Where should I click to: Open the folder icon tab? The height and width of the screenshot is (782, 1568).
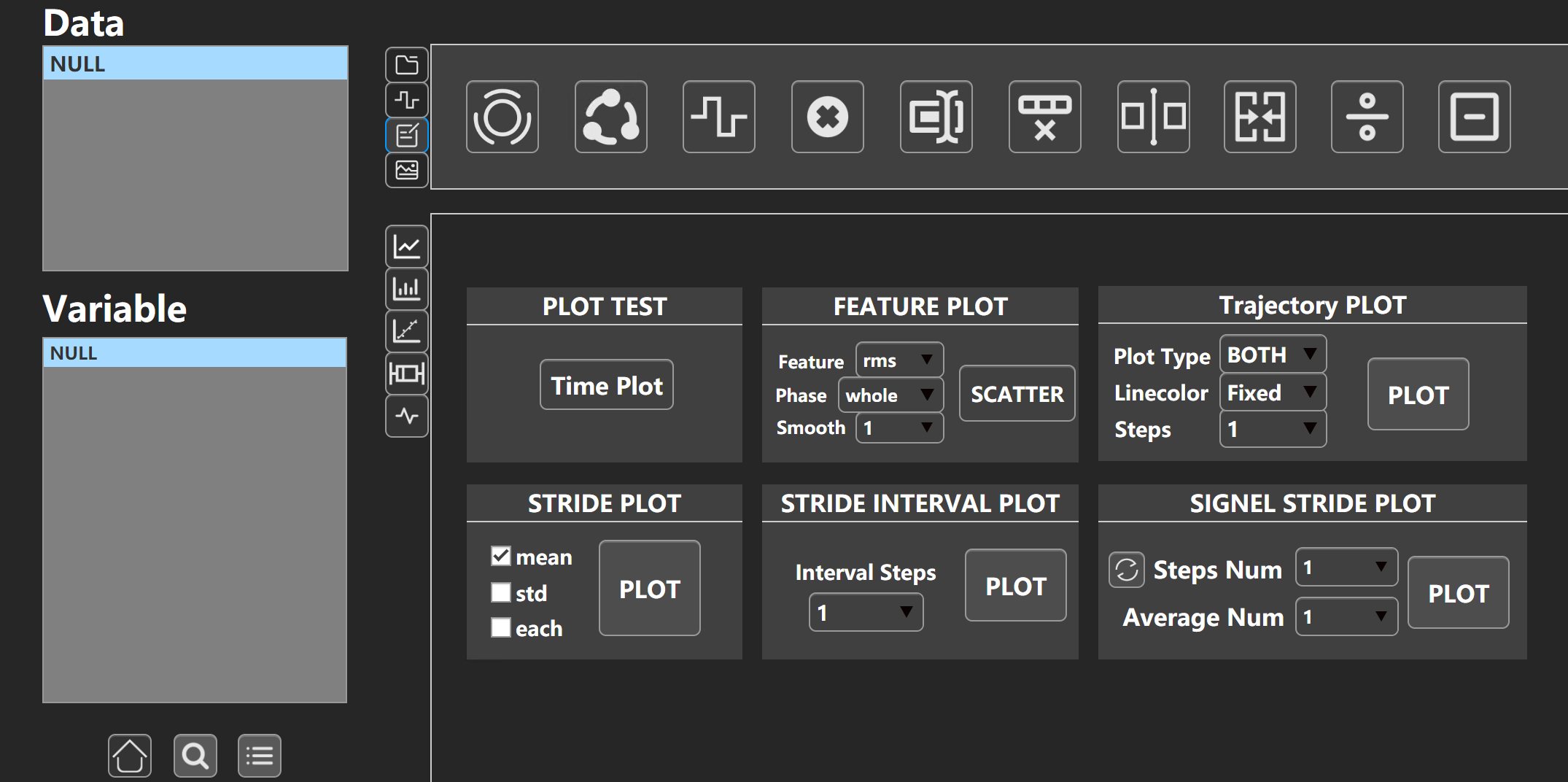click(406, 65)
